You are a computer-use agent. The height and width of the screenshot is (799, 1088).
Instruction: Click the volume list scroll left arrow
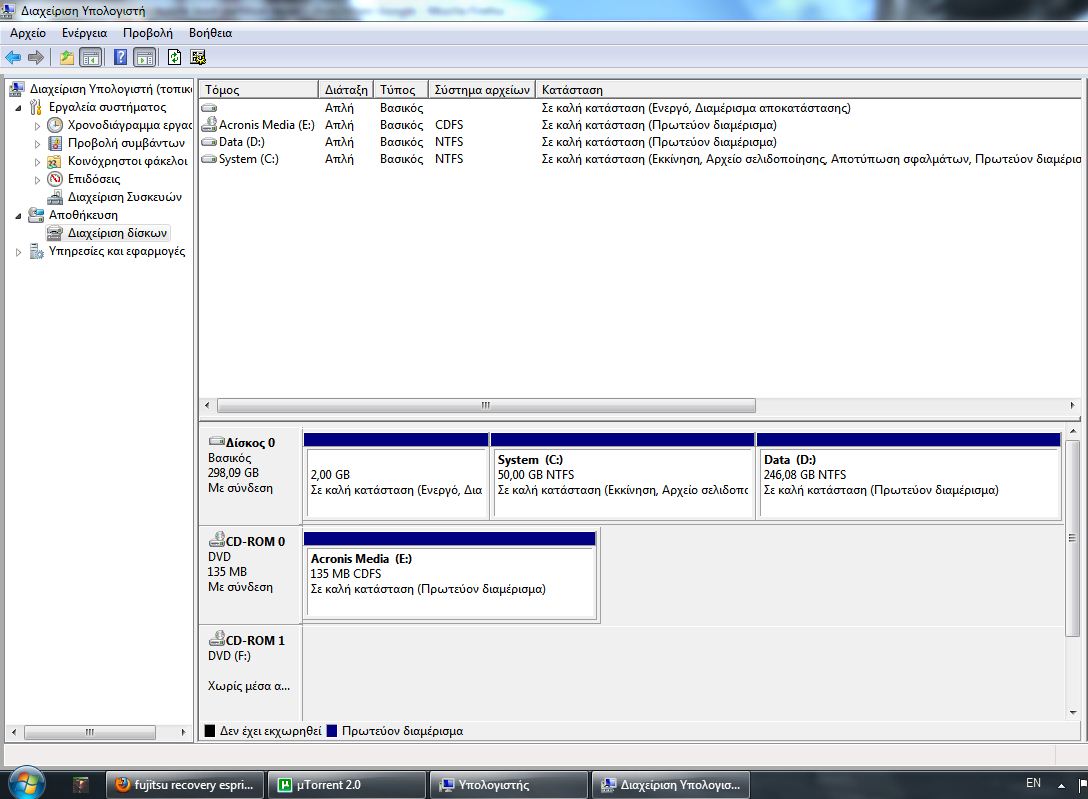pos(207,405)
